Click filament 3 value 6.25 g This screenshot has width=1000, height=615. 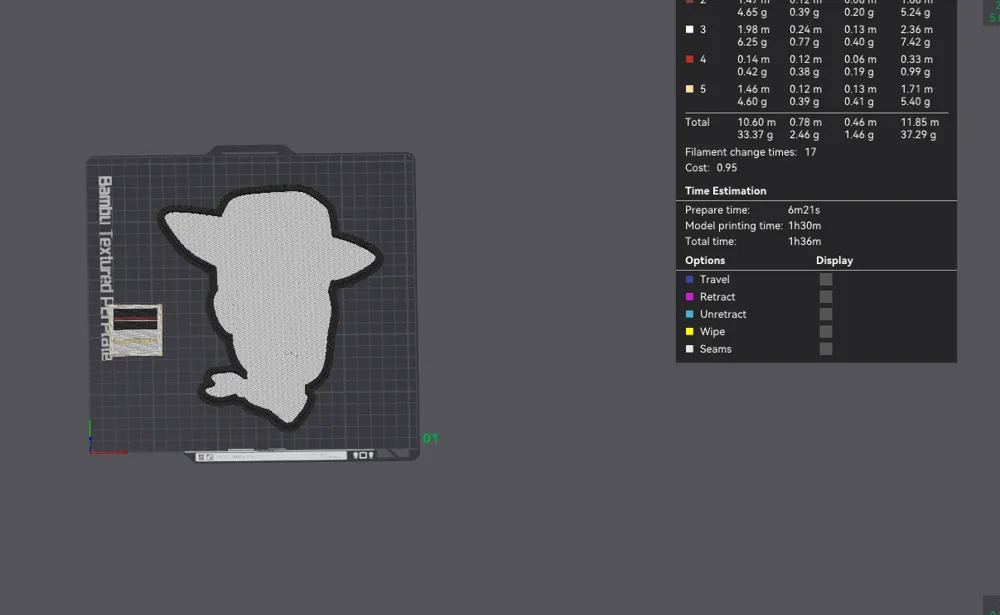pos(752,42)
